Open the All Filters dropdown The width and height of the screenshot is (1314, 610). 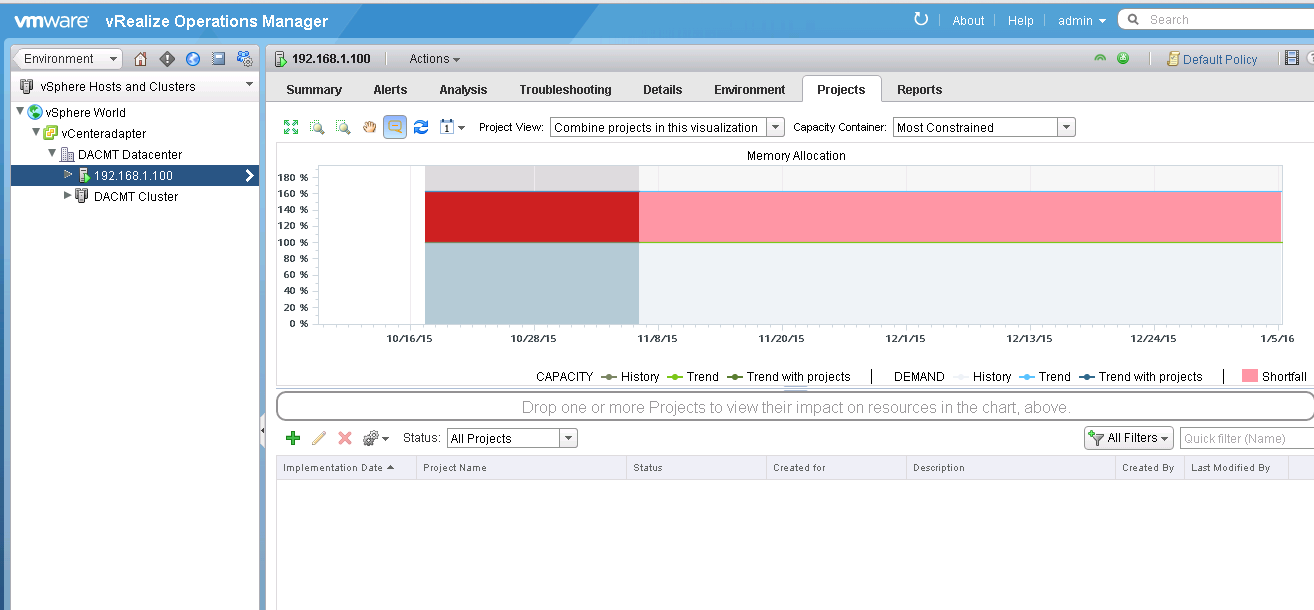[1129, 438]
